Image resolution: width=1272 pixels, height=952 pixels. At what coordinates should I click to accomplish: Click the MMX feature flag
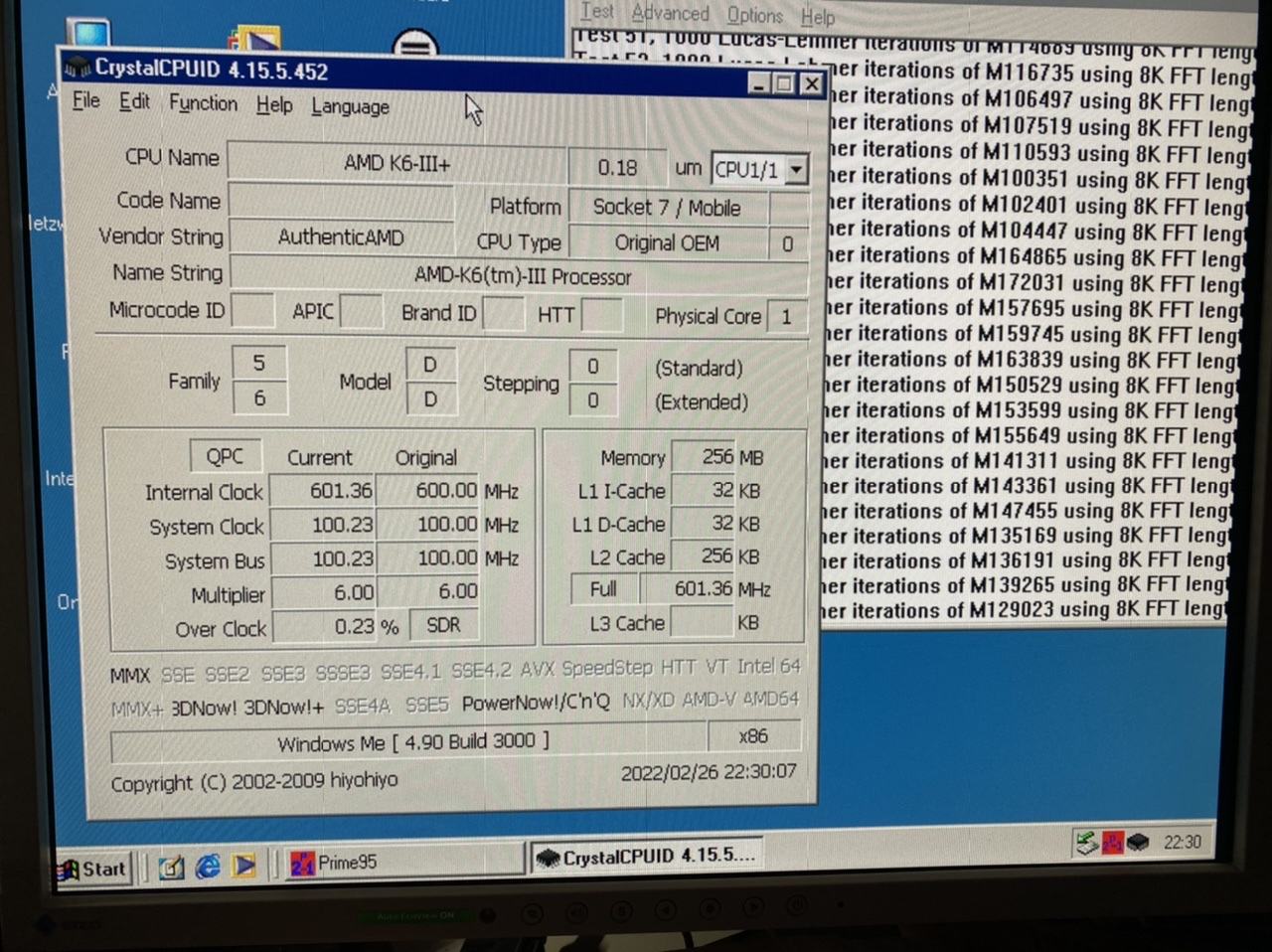click(130, 675)
